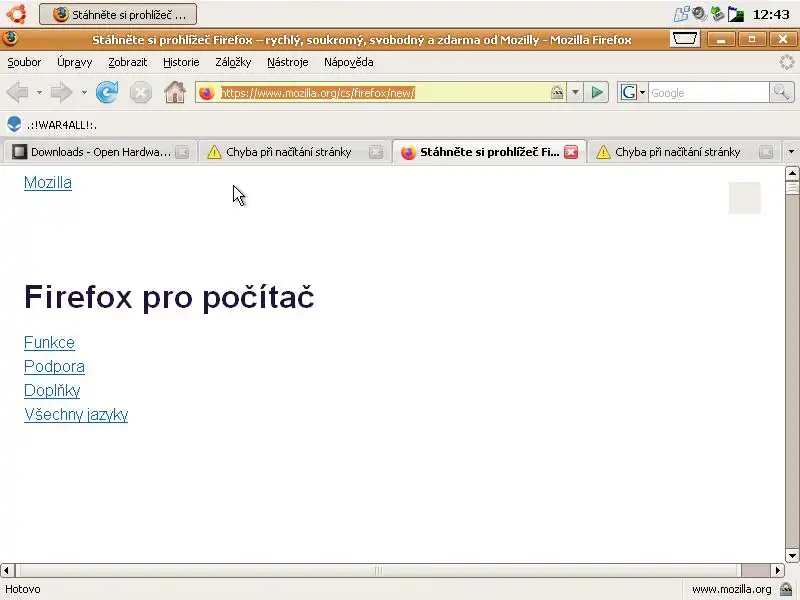
Task: Open the list all tabs dropdown
Action: (791, 152)
